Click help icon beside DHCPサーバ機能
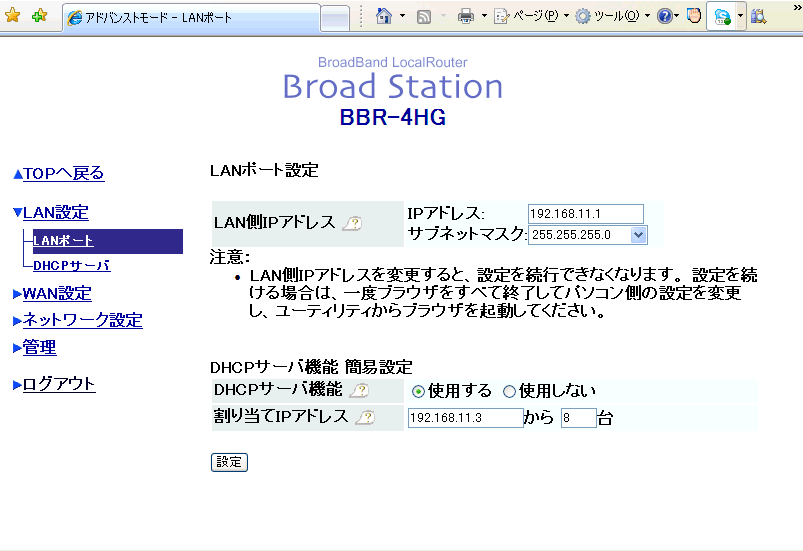The height and width of the screenshot is (551, 803). point(360,390)
